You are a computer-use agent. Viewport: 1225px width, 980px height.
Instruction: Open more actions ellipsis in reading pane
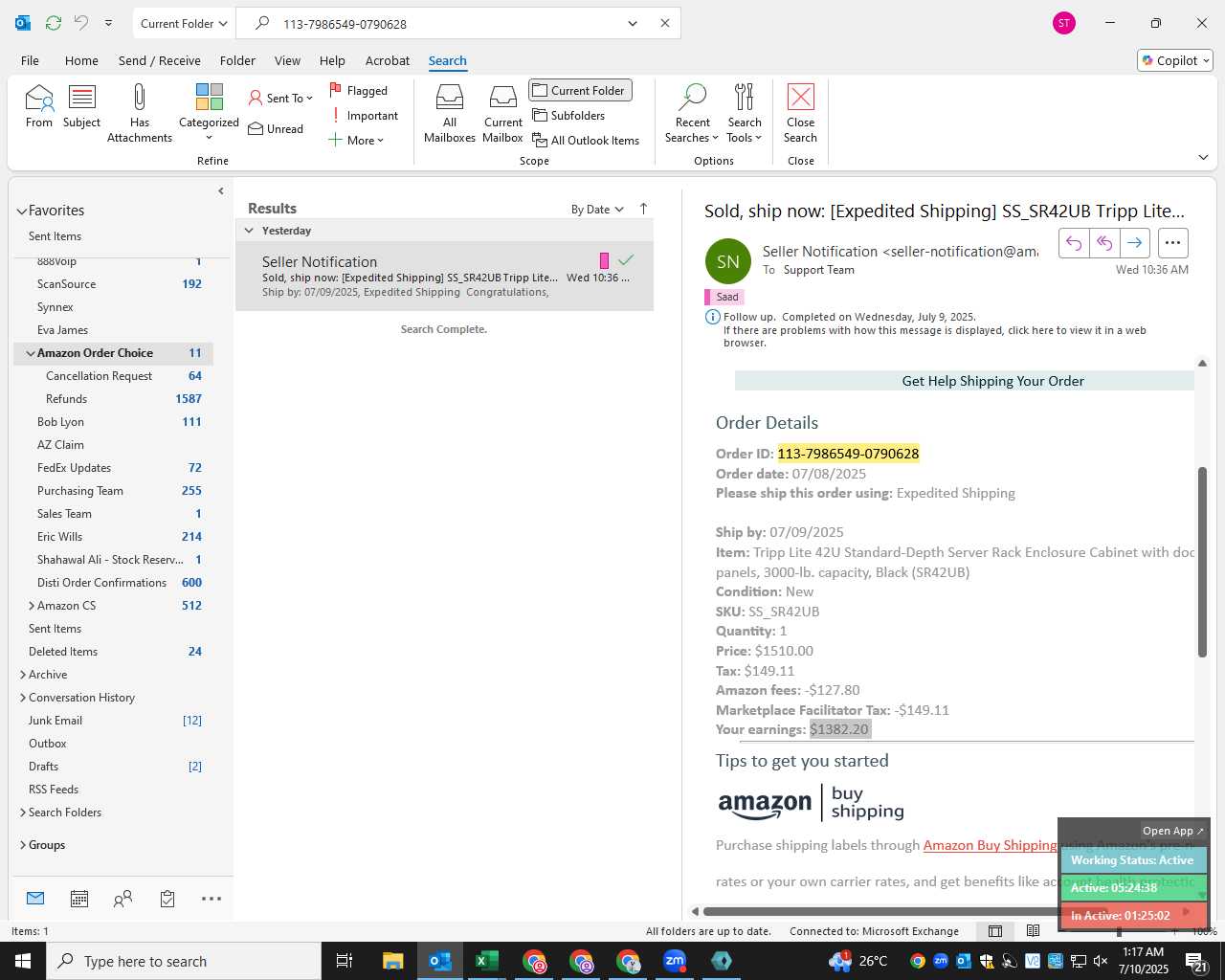(1173, 243)
